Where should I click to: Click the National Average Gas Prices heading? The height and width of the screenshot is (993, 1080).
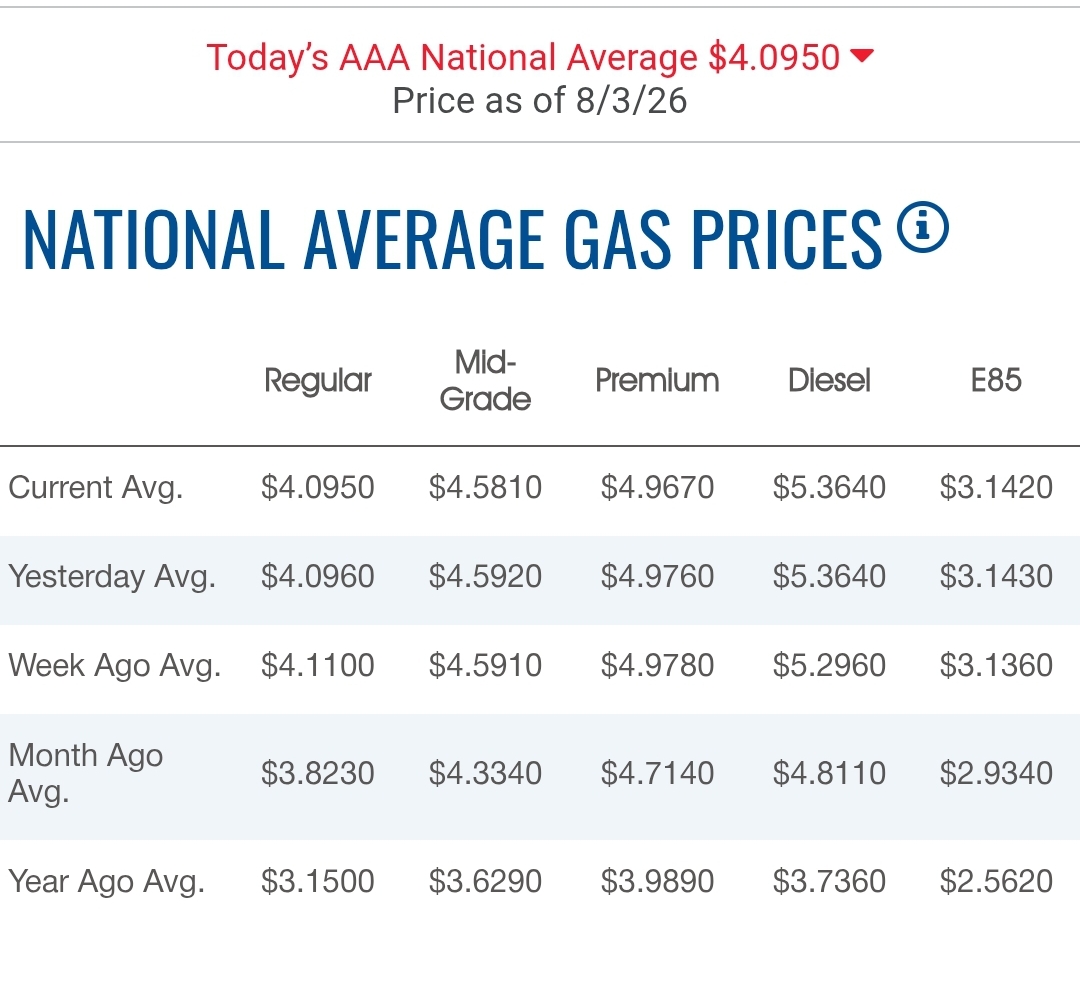click(x=453, y=238)
